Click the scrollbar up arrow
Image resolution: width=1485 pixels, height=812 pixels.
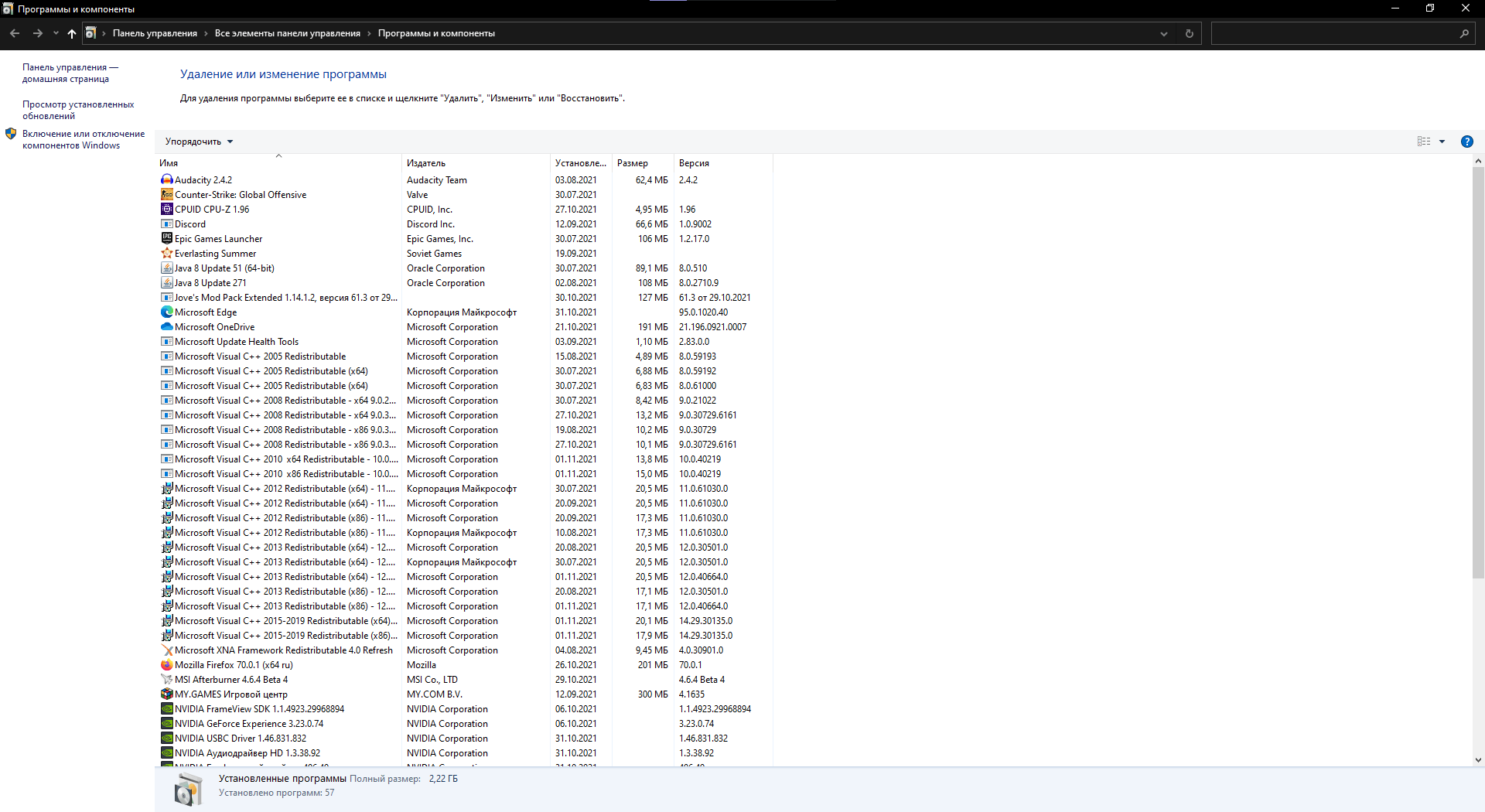click(x=1478, y=162)
